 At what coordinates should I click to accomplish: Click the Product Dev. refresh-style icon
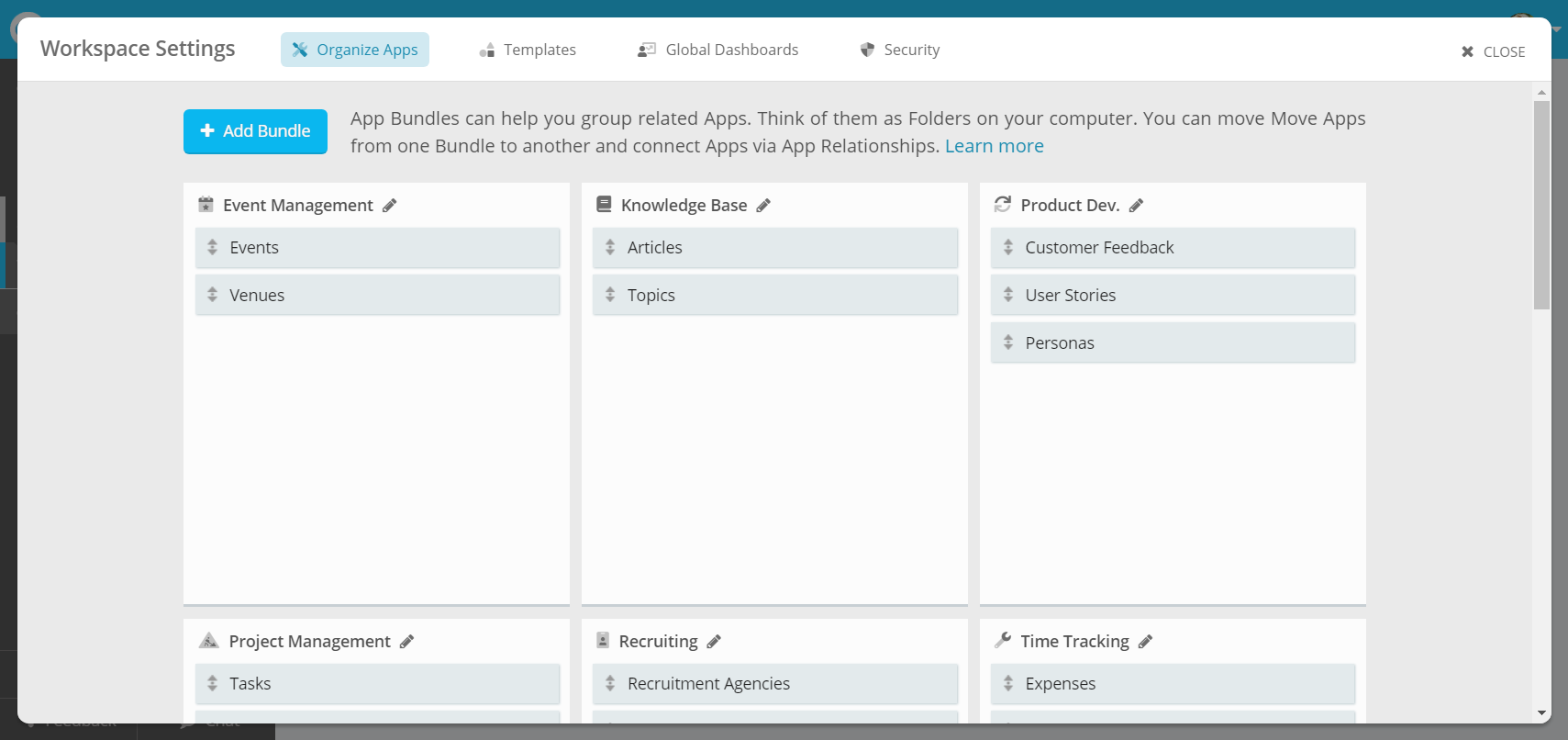click(1003, 205)
